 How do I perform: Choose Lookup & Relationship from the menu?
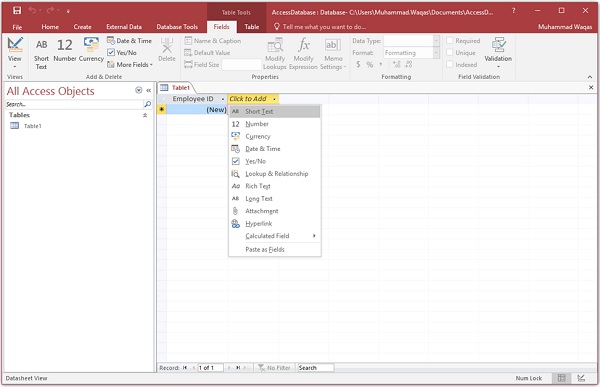pos(275,174)
